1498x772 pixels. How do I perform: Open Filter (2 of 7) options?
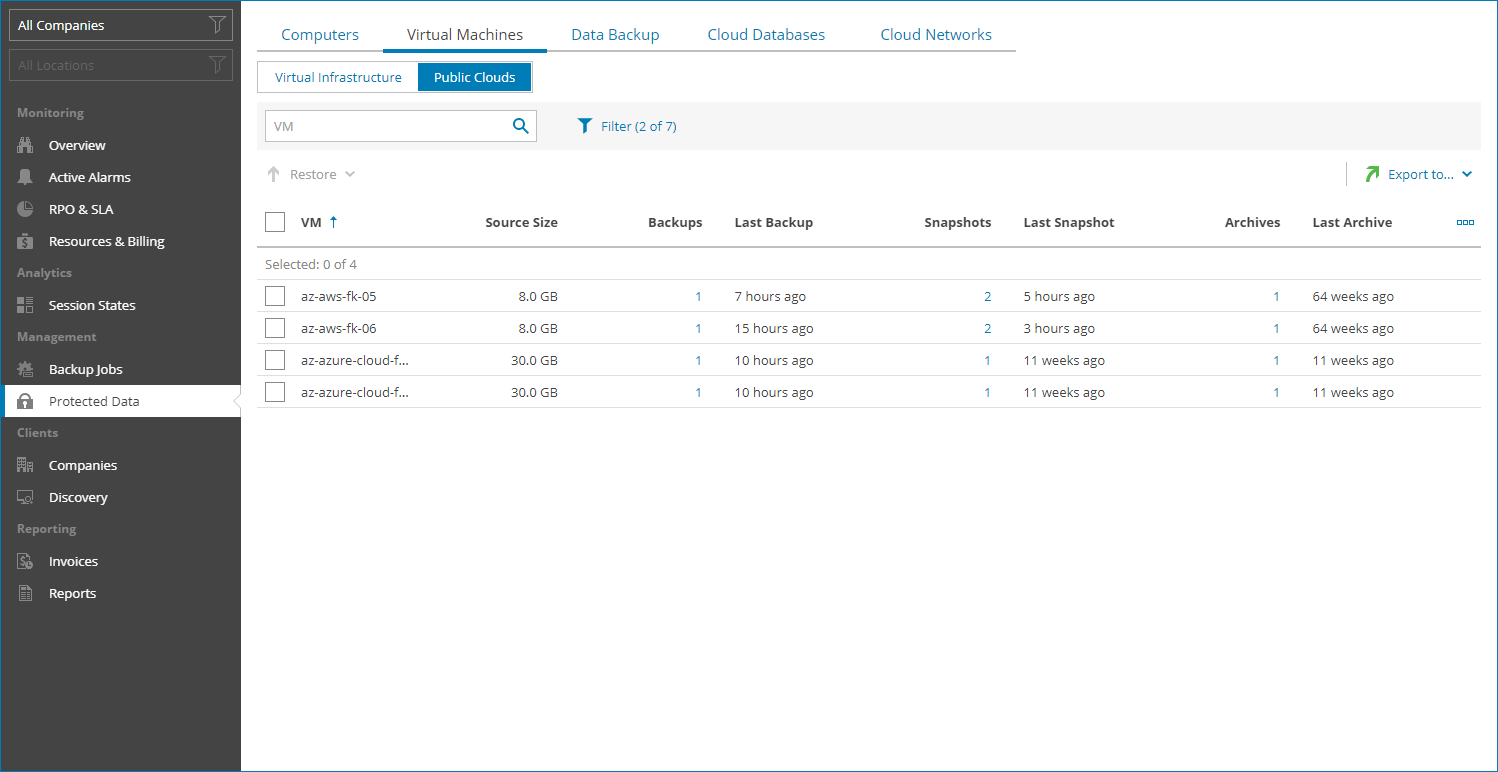627,126
